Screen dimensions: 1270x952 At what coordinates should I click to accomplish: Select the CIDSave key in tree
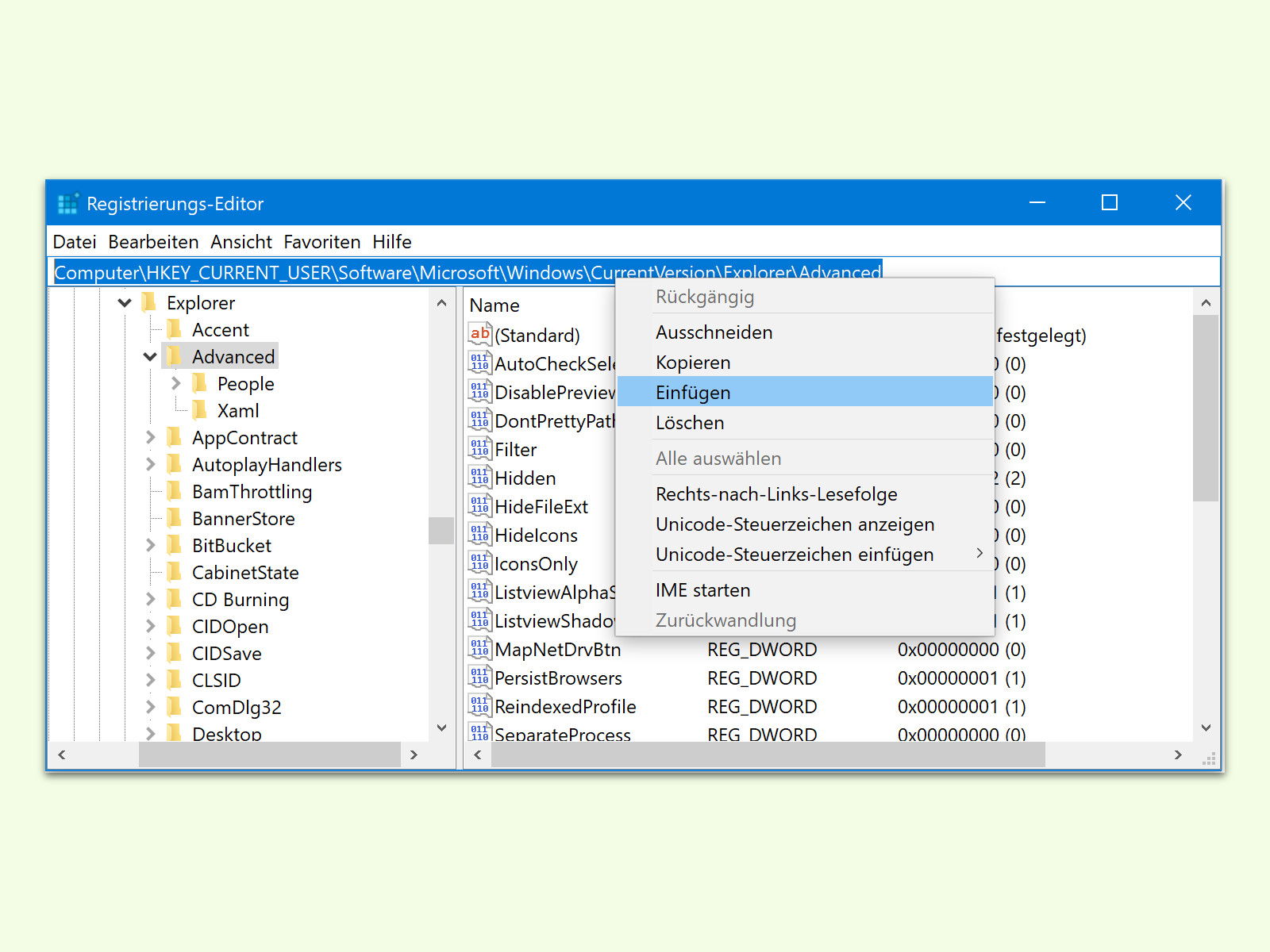pos(226,653)
